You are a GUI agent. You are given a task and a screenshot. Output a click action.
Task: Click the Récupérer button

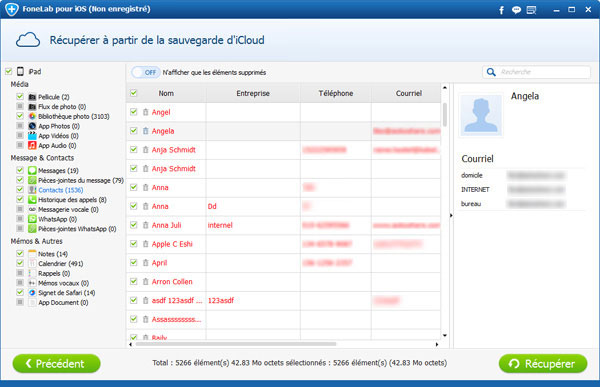pos(543,363)
